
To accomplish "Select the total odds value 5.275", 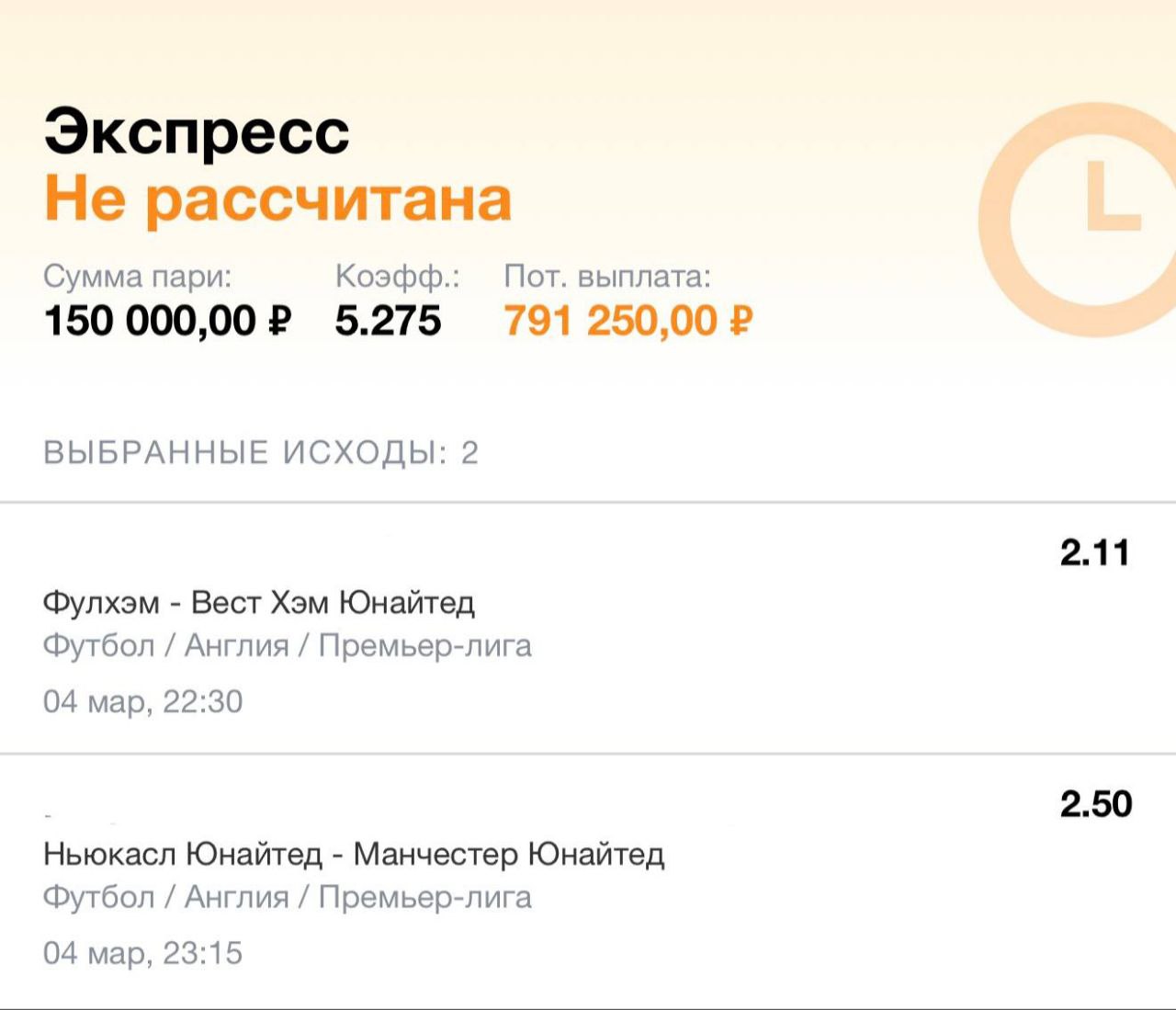I will pos(388,321).
